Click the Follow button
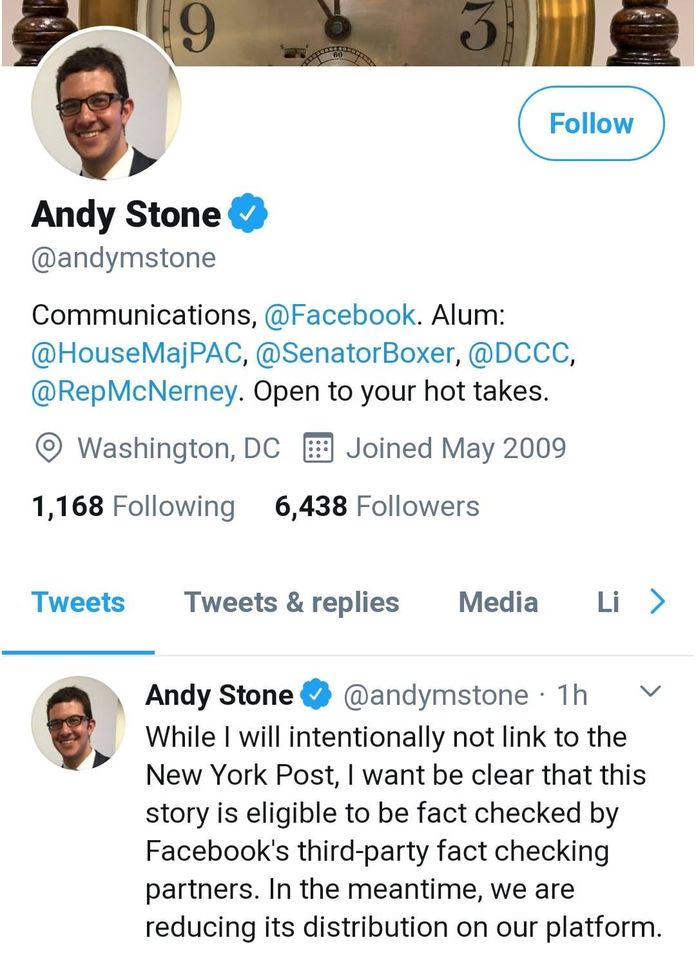The height and width of the screenshot is (960, 696). [591, 124]
